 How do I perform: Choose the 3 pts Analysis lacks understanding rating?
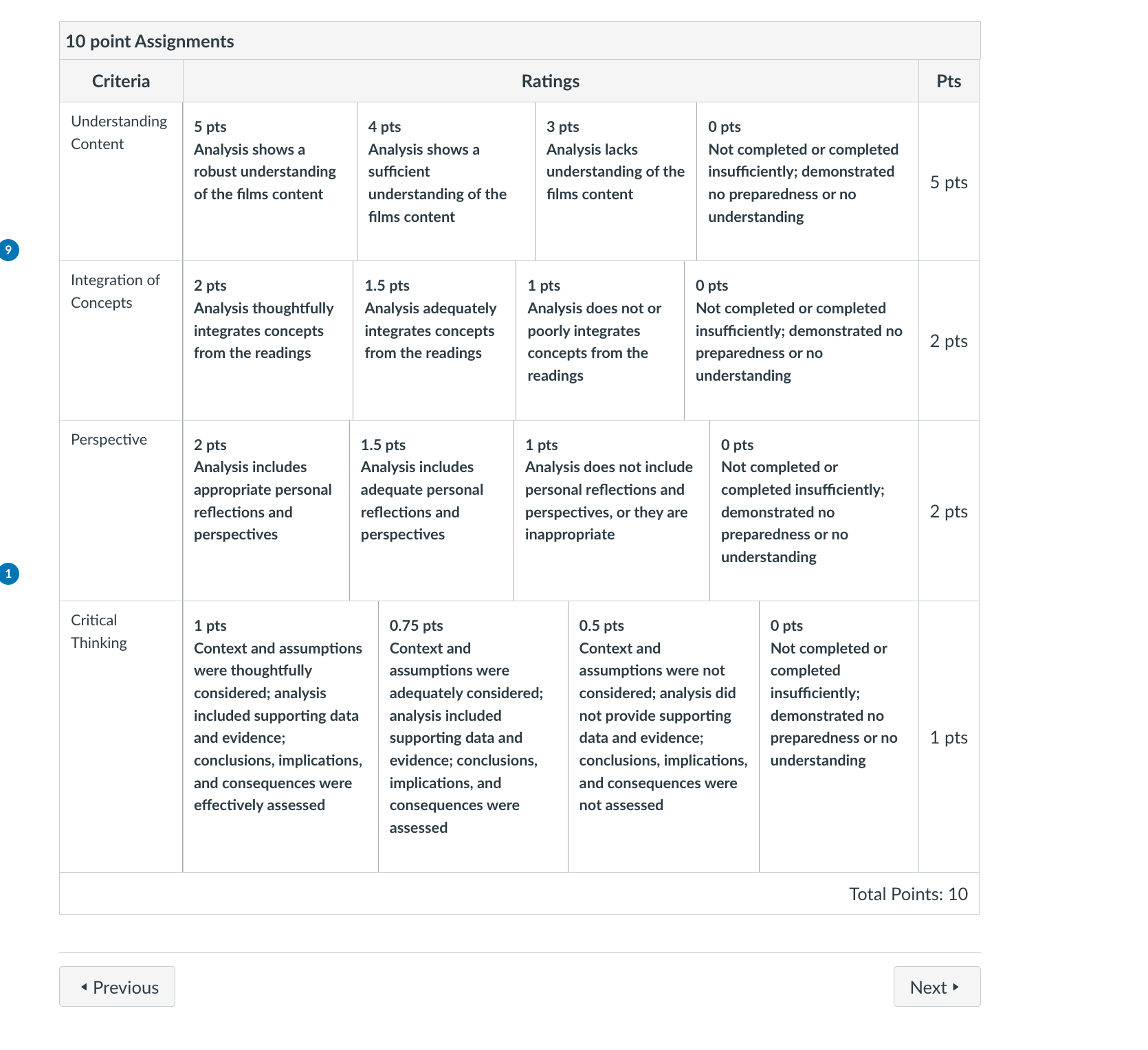(x=616, y=181)
